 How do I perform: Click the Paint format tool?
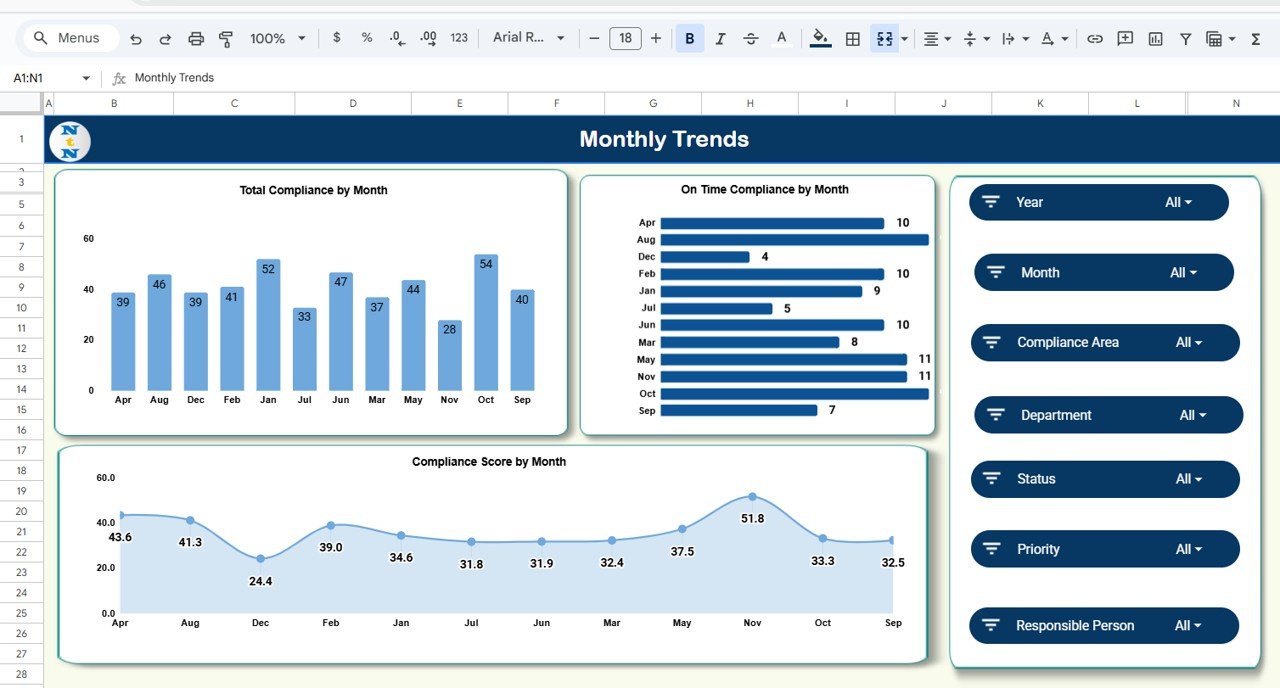[x=226, y=38]
